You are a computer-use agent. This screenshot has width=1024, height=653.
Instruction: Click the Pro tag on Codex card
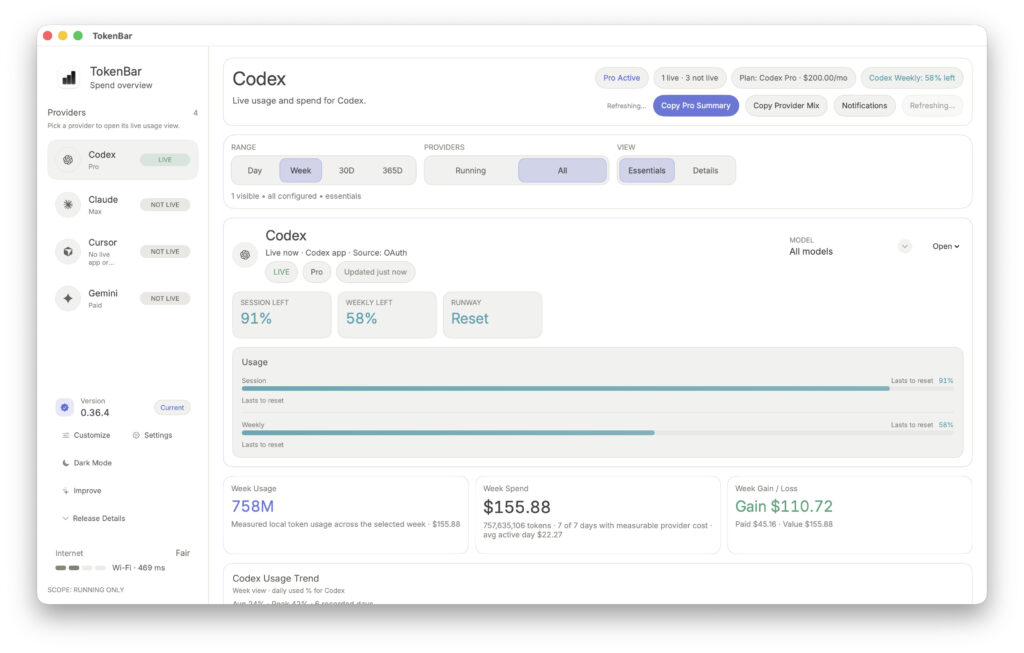click(317, 272)
